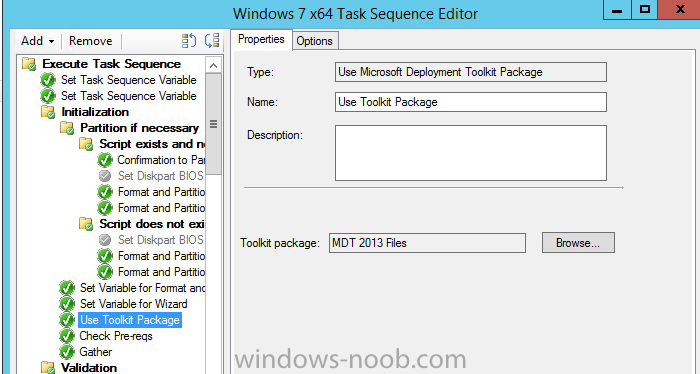The width and height of the screenshot is (700, 374).
Task: Click the Browse... button for toolkit package
Action: coord(578,243)
